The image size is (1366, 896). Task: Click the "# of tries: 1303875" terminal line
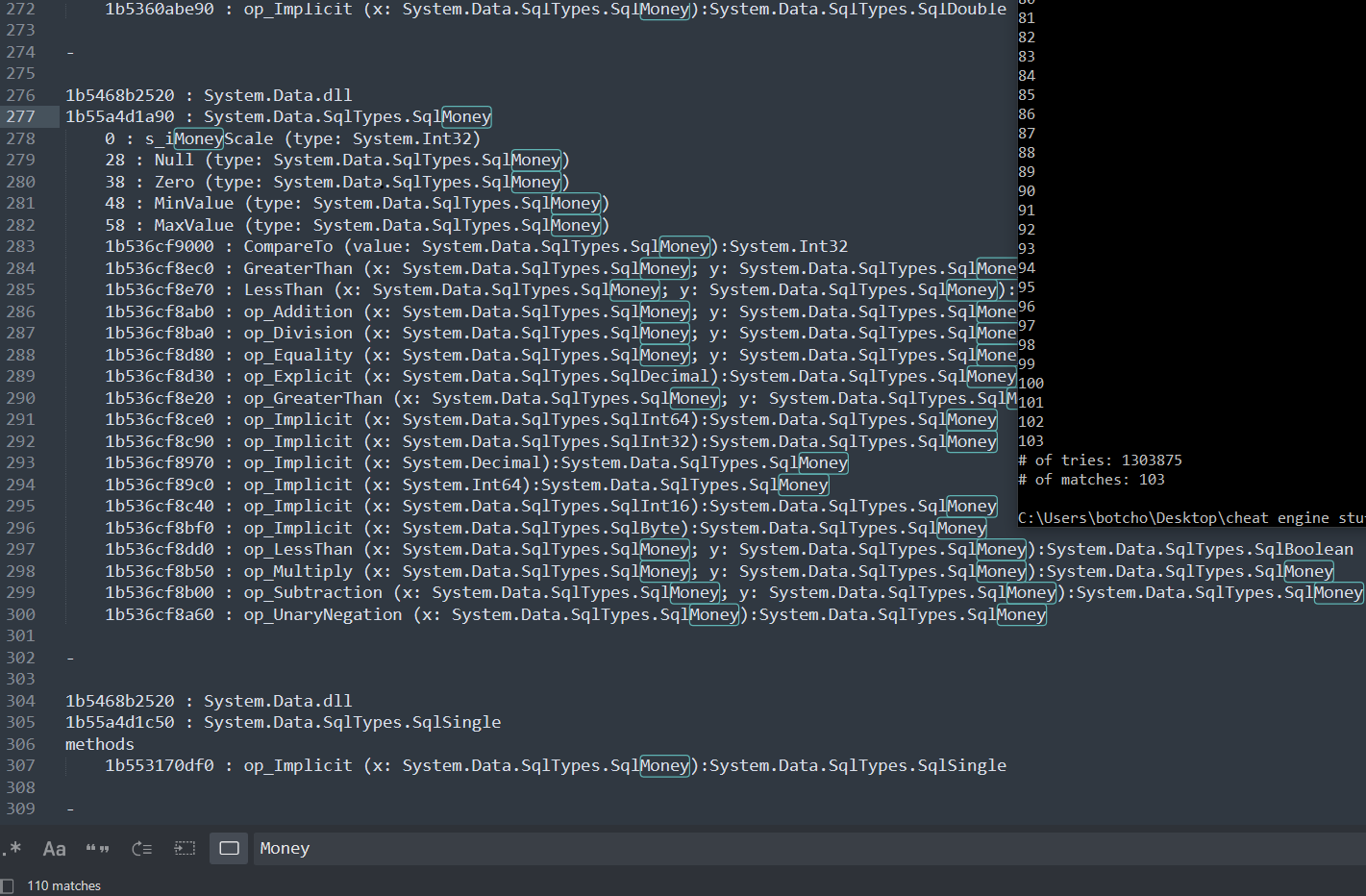click(1100, 460)
